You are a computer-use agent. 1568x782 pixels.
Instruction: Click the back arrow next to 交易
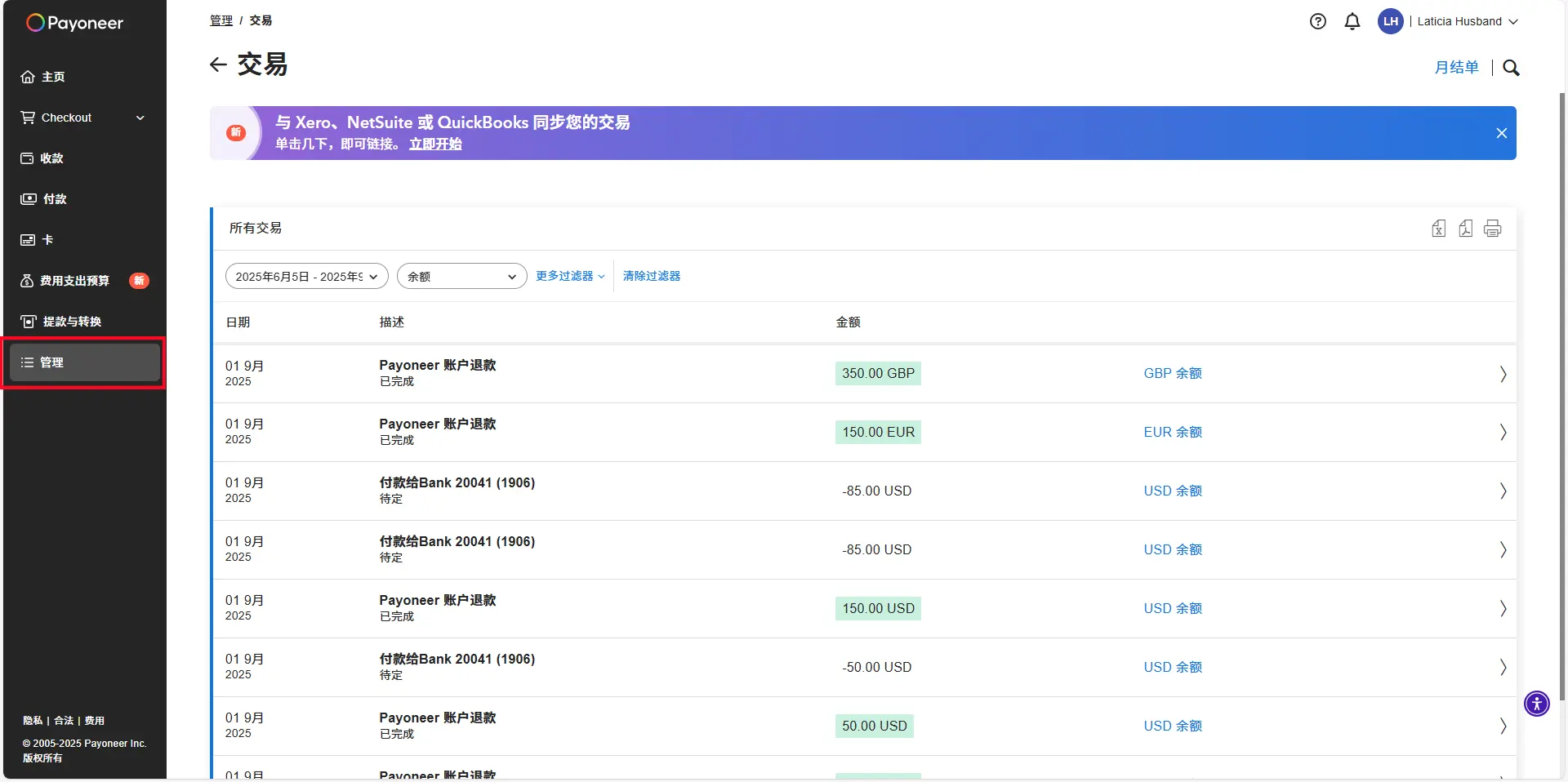pos(218,64)
